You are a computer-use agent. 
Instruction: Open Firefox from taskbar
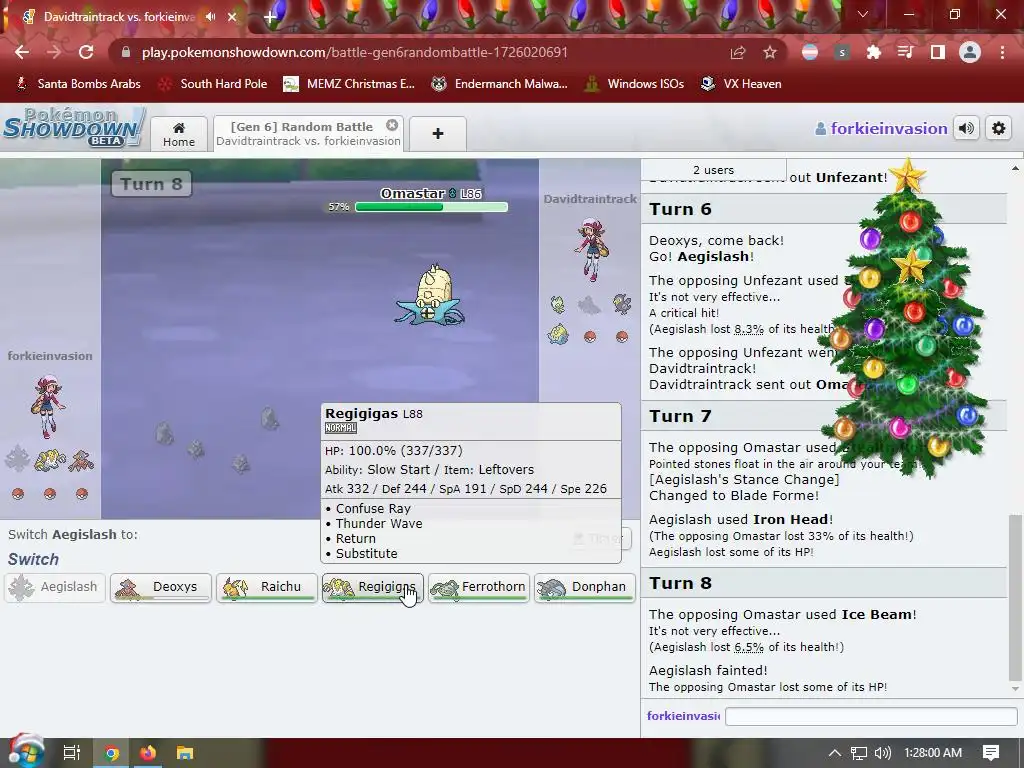tap(148, 753)
